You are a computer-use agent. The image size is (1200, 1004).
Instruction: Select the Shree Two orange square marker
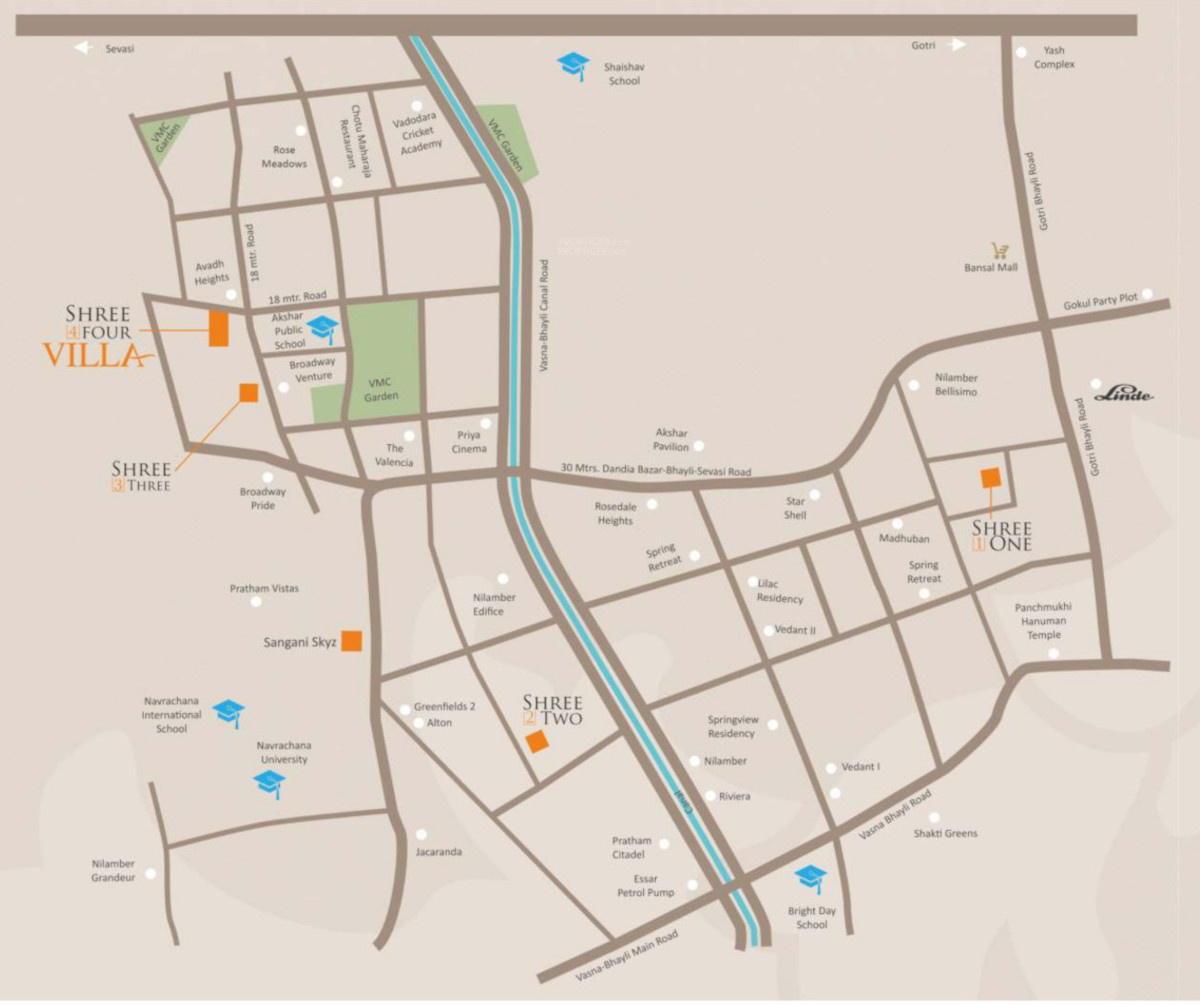538,741
